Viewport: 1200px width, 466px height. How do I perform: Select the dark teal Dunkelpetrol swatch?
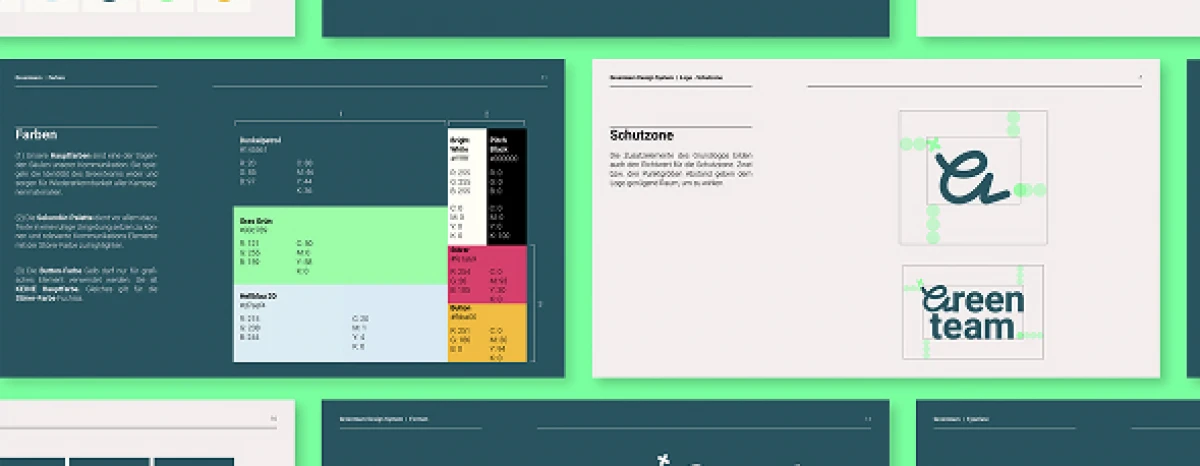[339, 165]
